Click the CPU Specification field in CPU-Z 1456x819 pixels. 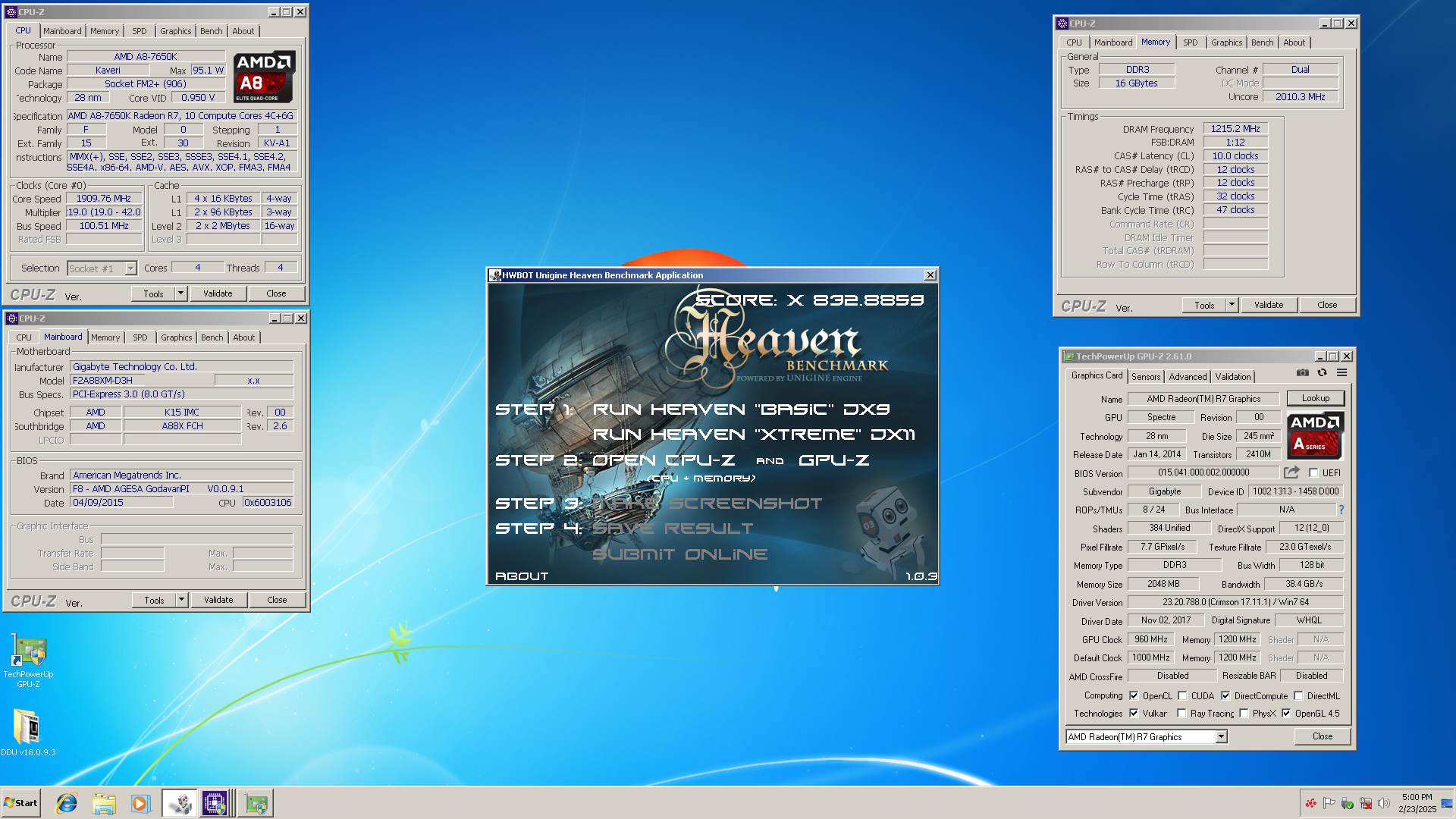tap(182, 116)
